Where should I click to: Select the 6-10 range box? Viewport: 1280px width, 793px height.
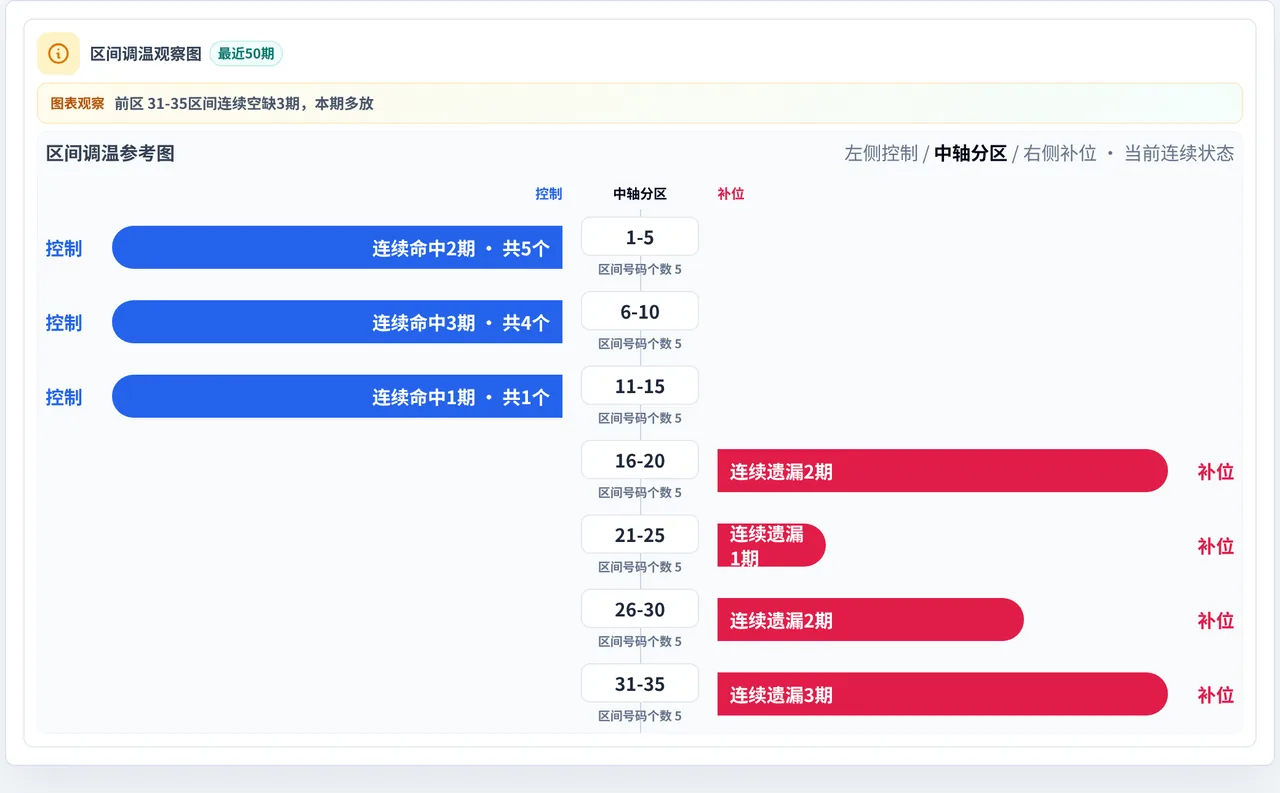tap(640, 312)
